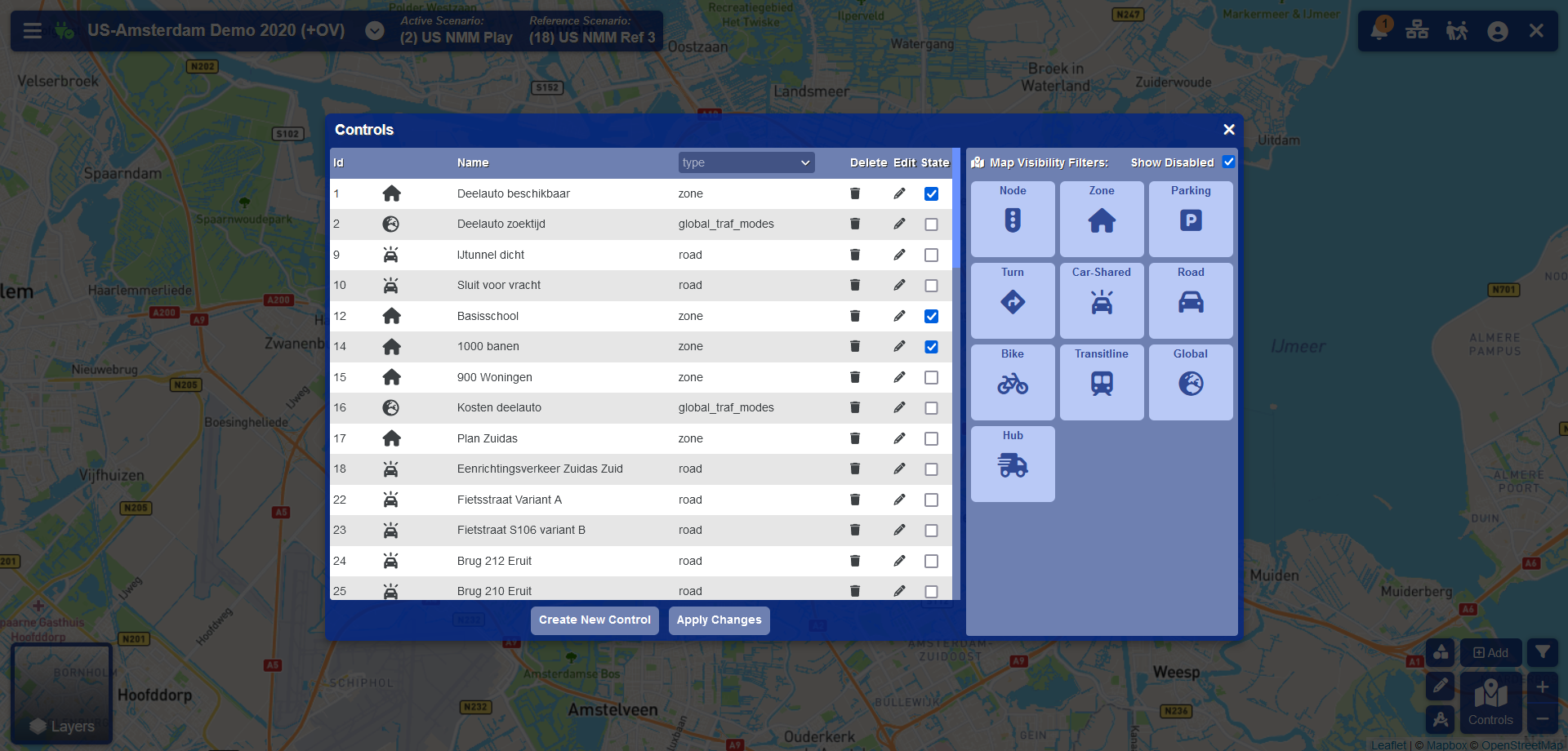The width and height of the screenshot is (1568, 751).
Task: Select the pencil draw tool on map
Action: (1441, 686)
